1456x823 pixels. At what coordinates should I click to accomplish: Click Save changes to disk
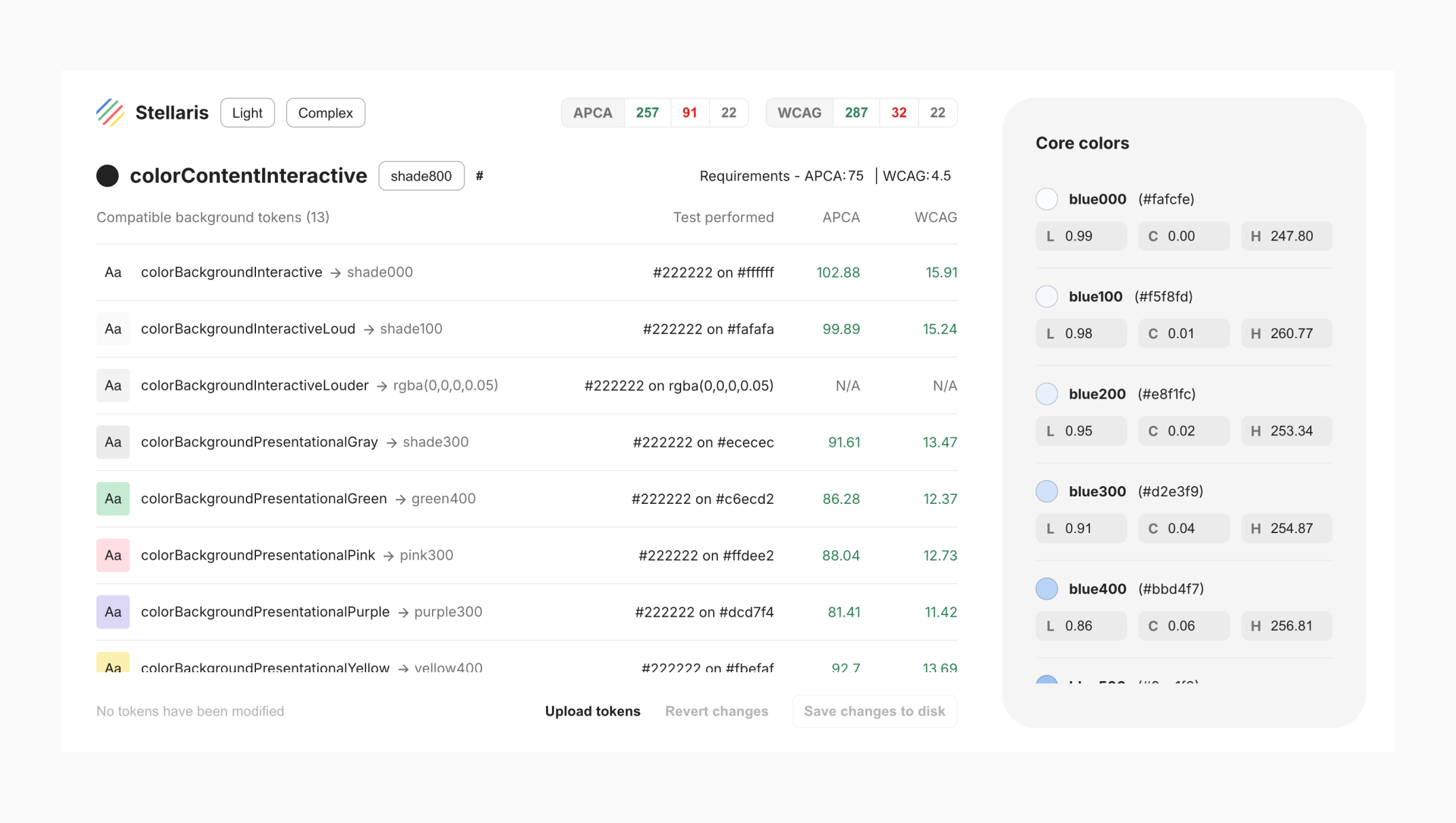tap(874, 711)
